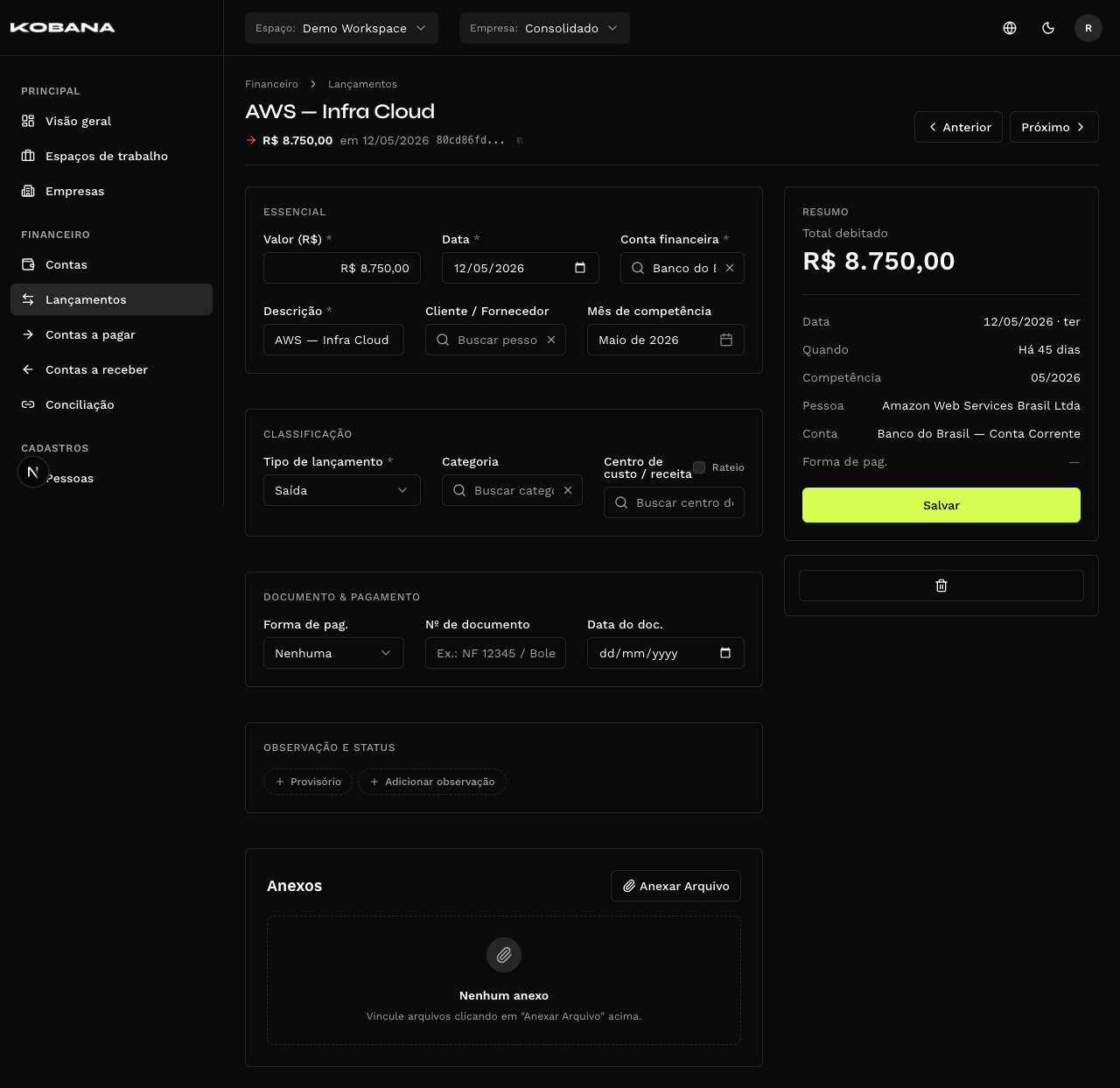1120x1088 pixels.
Task: Click the Kobana logo
Action: (62, 28)
